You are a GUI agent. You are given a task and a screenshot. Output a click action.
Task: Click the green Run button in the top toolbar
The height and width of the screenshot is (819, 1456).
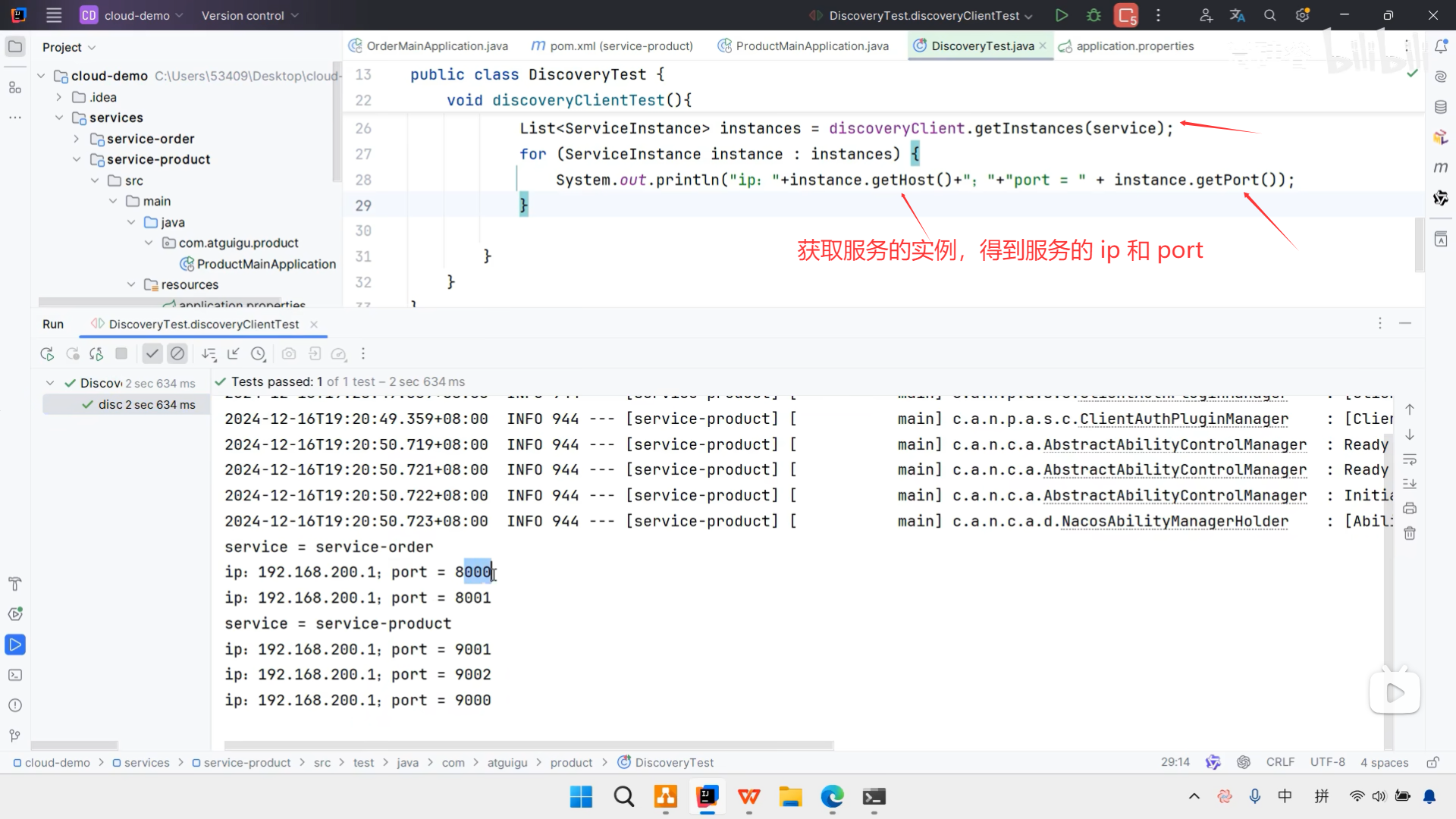point(1062,15)
